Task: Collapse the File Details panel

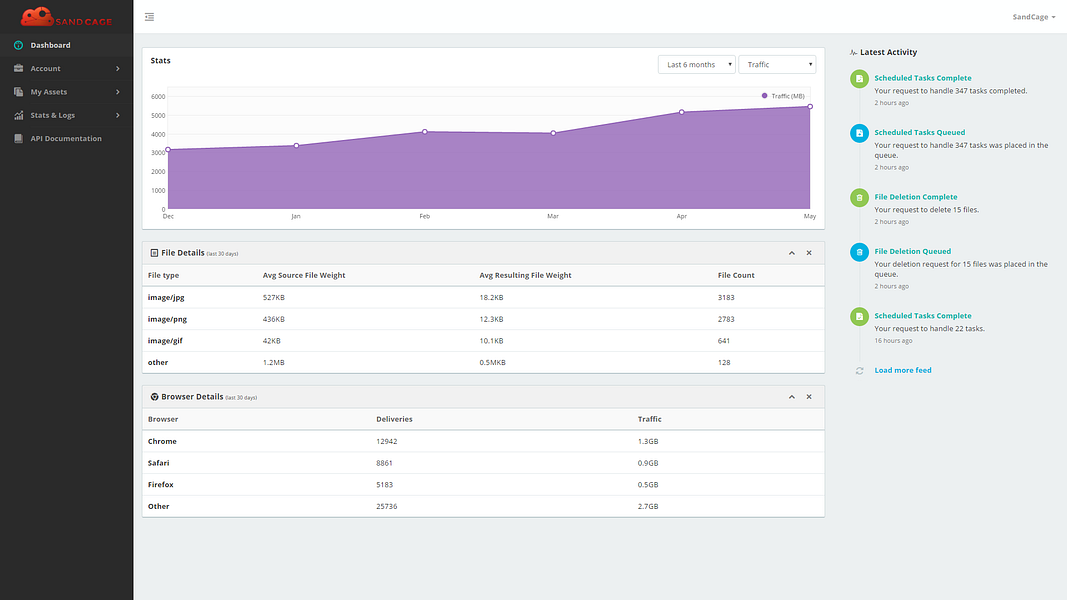Action: pos(791,253)
